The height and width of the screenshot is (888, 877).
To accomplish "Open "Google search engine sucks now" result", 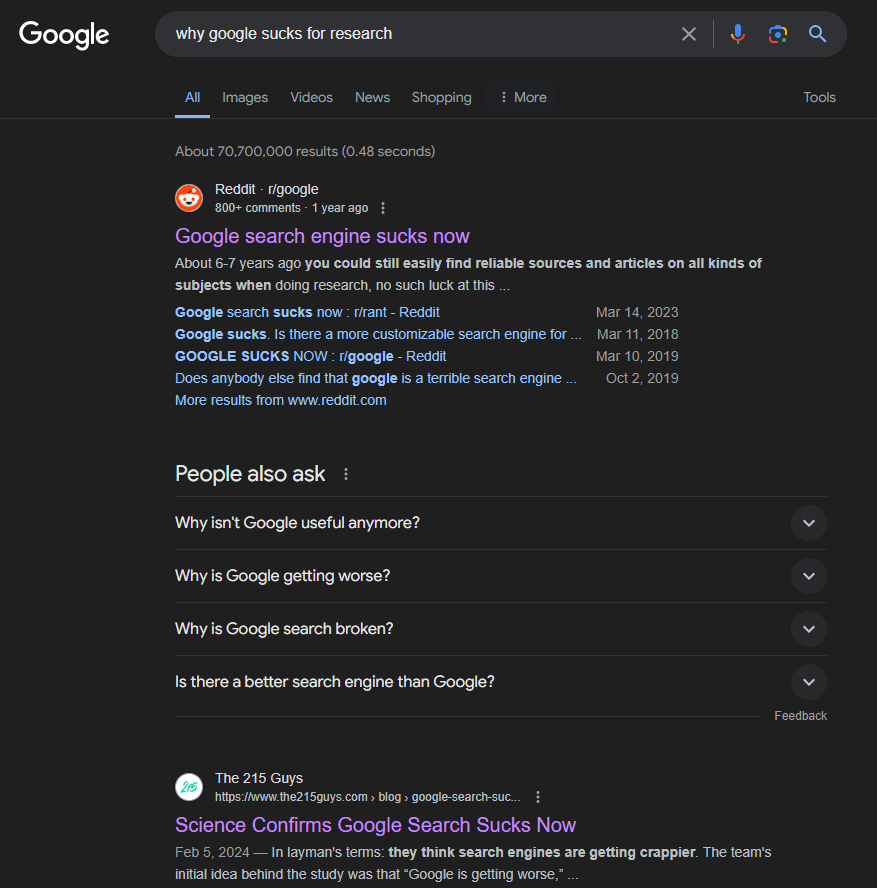I will pos(322,236).
